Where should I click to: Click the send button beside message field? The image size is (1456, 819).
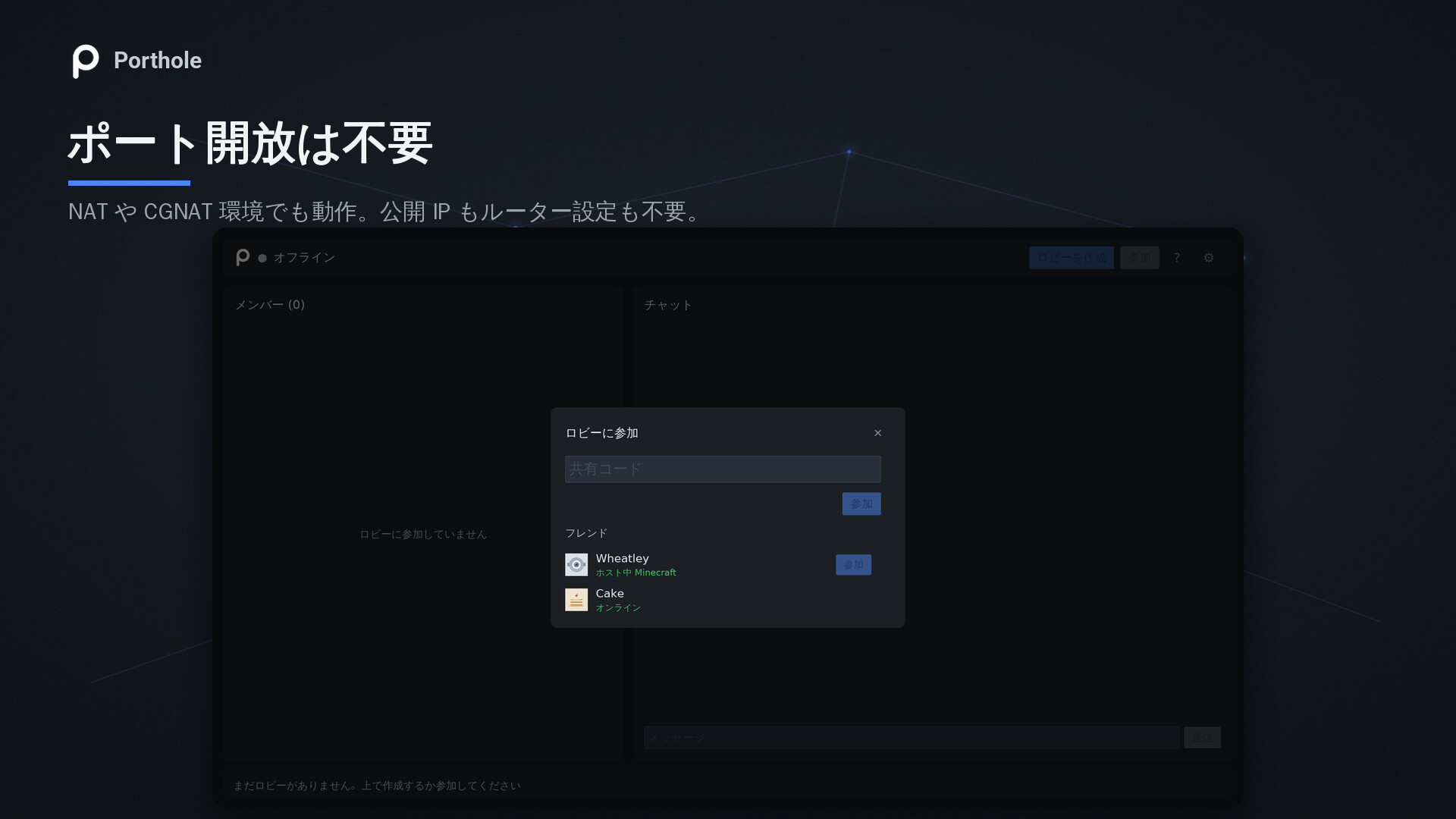point(1202,737)
